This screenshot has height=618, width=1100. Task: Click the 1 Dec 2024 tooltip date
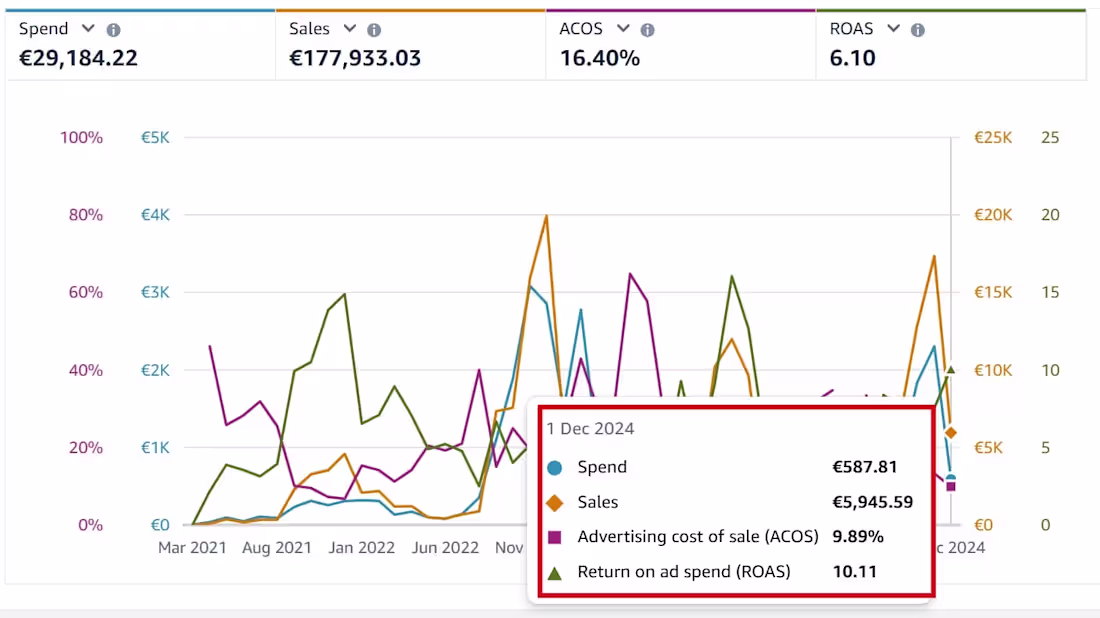point(590,428)
